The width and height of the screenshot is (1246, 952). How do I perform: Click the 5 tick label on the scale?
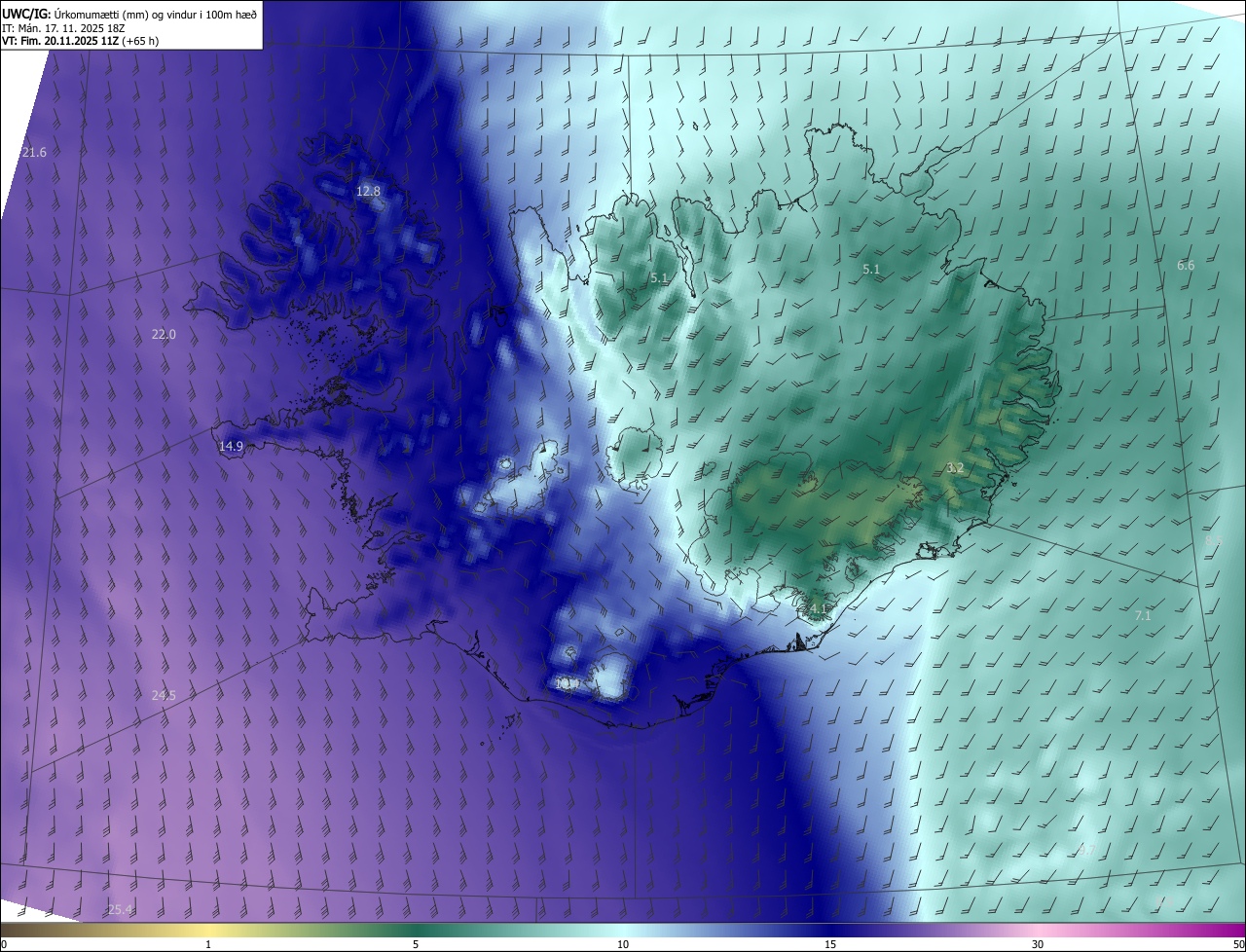point(416,944)
